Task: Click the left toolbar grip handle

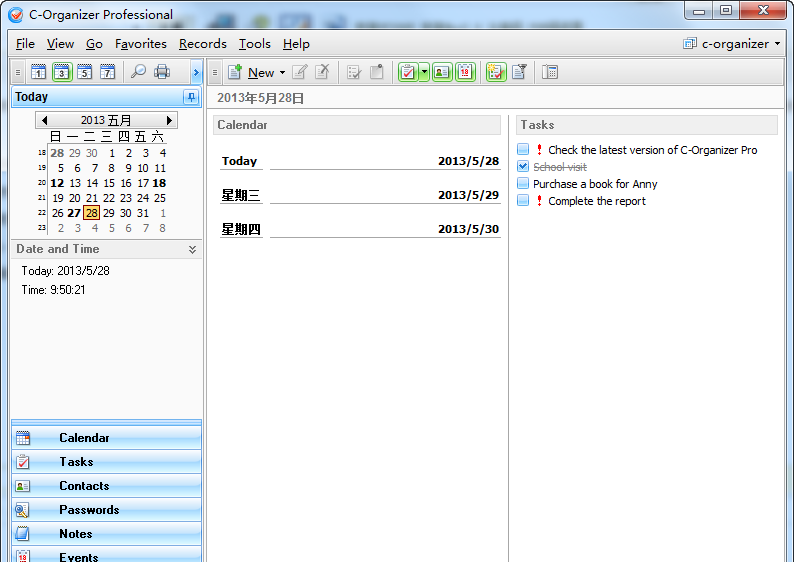Action: tap(18, 72)
